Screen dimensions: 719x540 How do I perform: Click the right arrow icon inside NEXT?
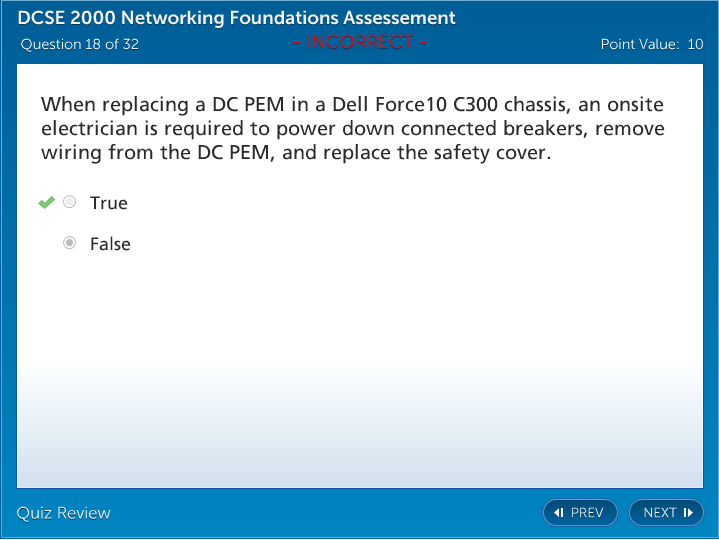click(x=688, y=513)
